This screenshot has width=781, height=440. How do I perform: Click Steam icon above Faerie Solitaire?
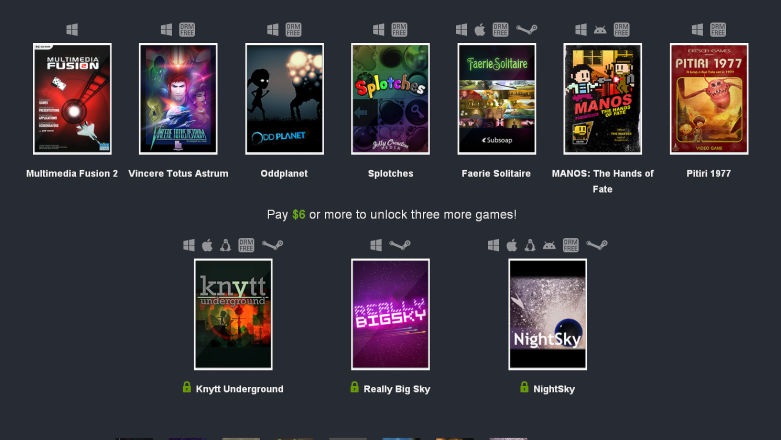(526, 30)
